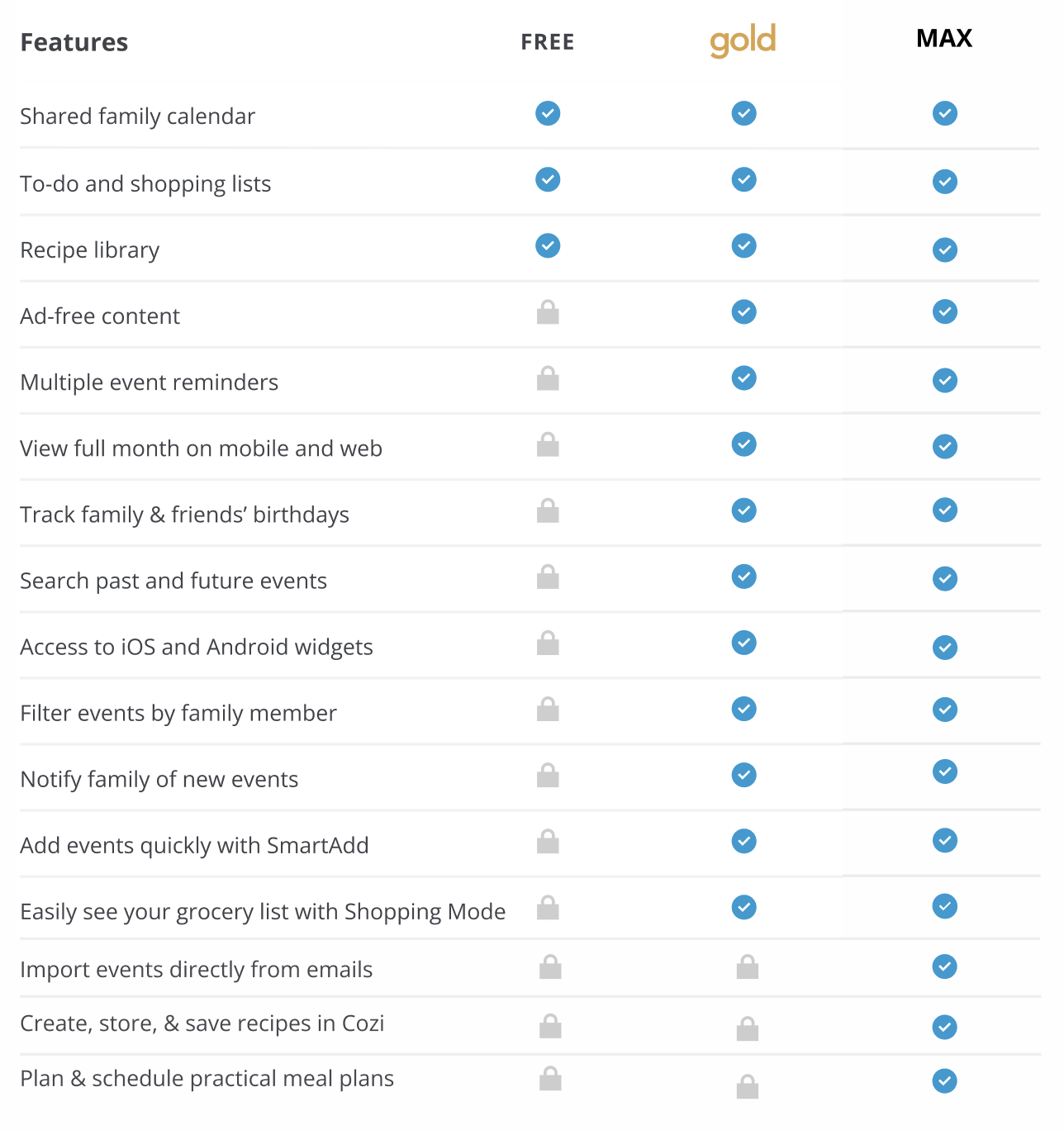The image size is (1064, 1130).
Task: Click the Free lock for Notify family of new events
Action: [x=548, y=775]
